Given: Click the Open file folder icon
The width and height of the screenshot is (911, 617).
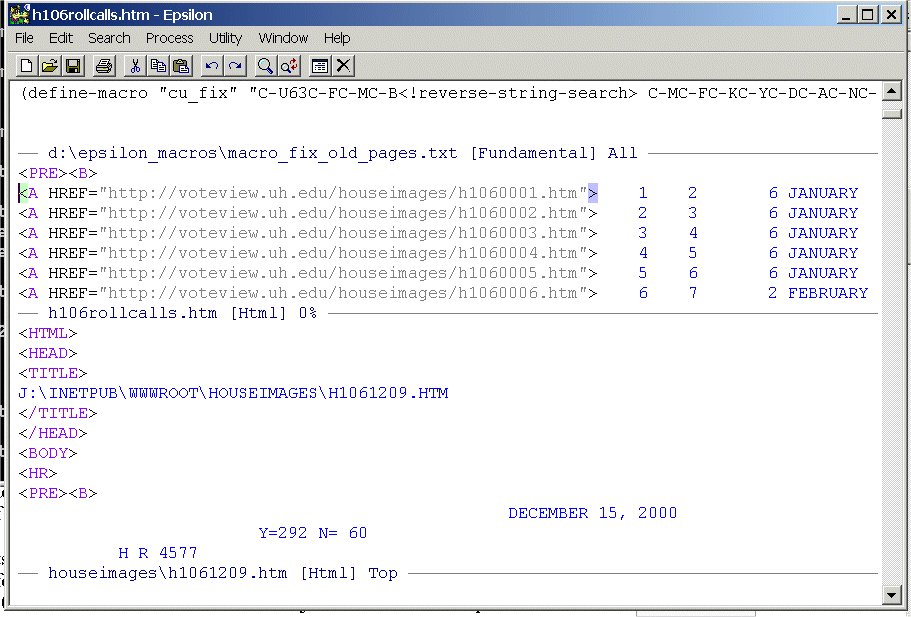Looking at the screenshot, I should click(x=50, y=66).
